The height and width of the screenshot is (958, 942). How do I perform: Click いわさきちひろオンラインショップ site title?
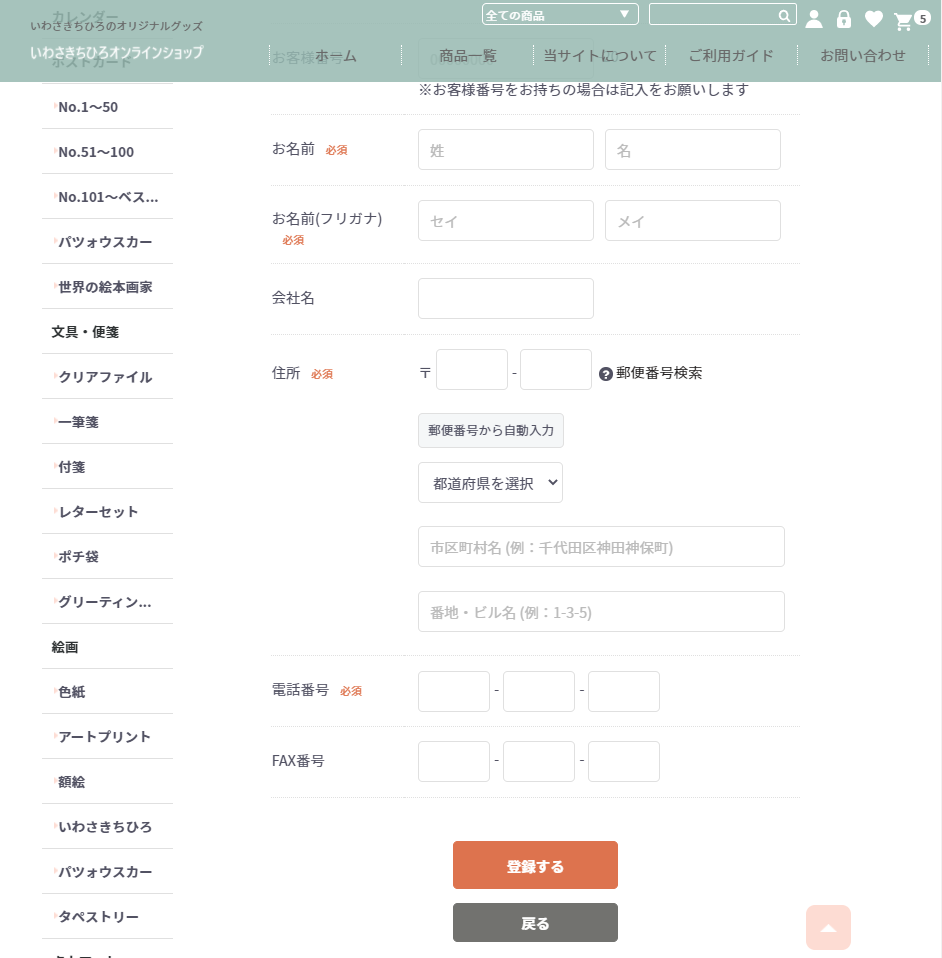pyautogui.click(x=117, y=53)
